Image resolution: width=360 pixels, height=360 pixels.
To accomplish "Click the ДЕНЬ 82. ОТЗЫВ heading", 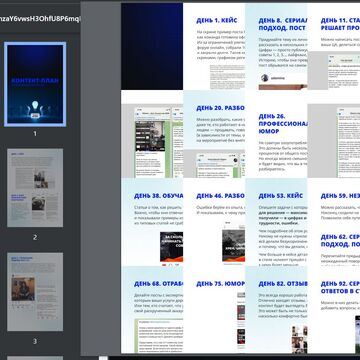I will (x=283, y=284).
